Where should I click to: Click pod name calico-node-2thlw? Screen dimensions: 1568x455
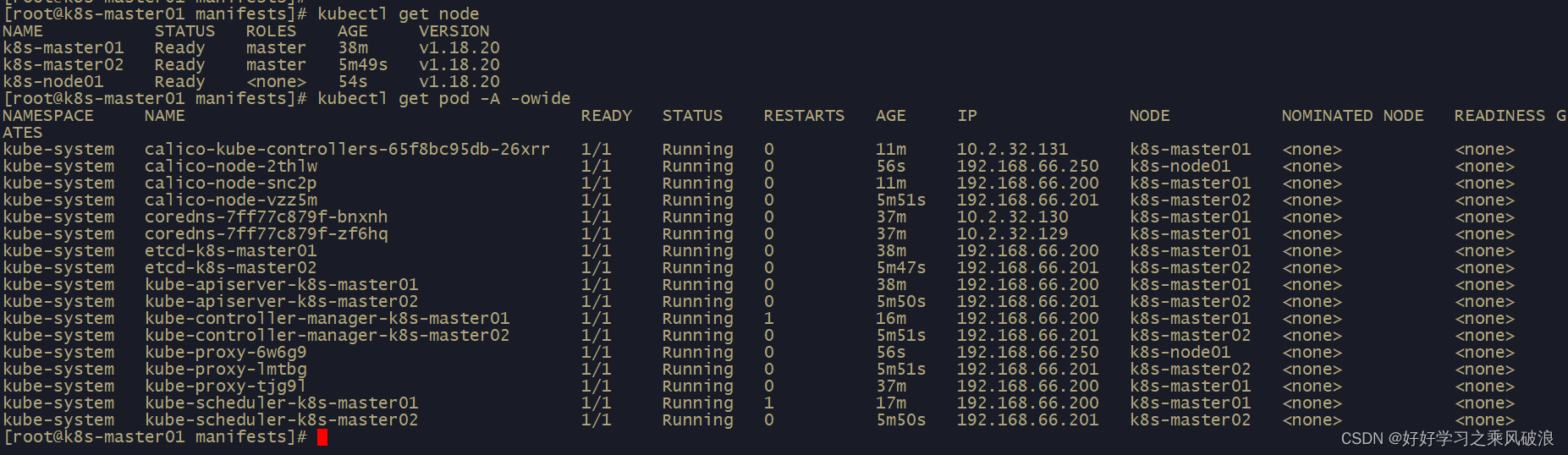(x=231, y=167)
